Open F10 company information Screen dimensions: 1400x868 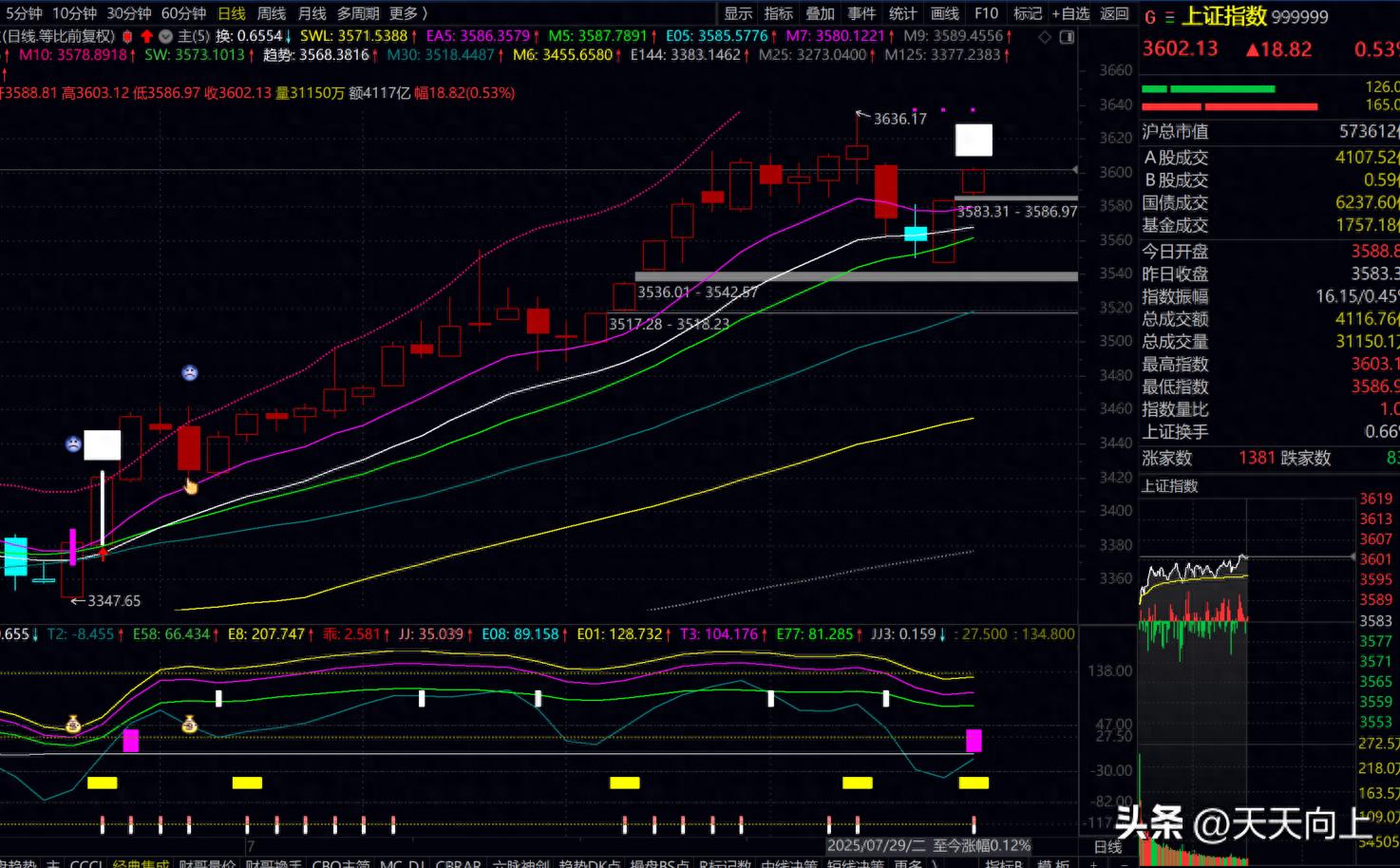(x=986, y=13)
